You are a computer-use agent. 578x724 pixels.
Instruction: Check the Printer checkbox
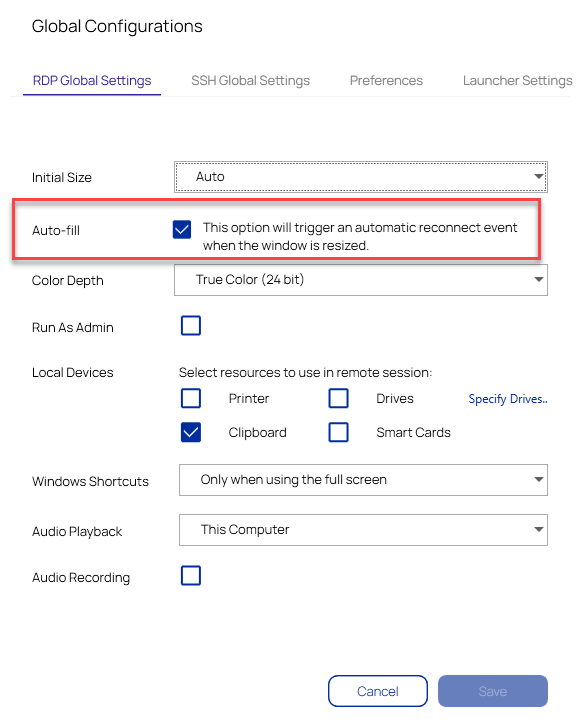191,398
